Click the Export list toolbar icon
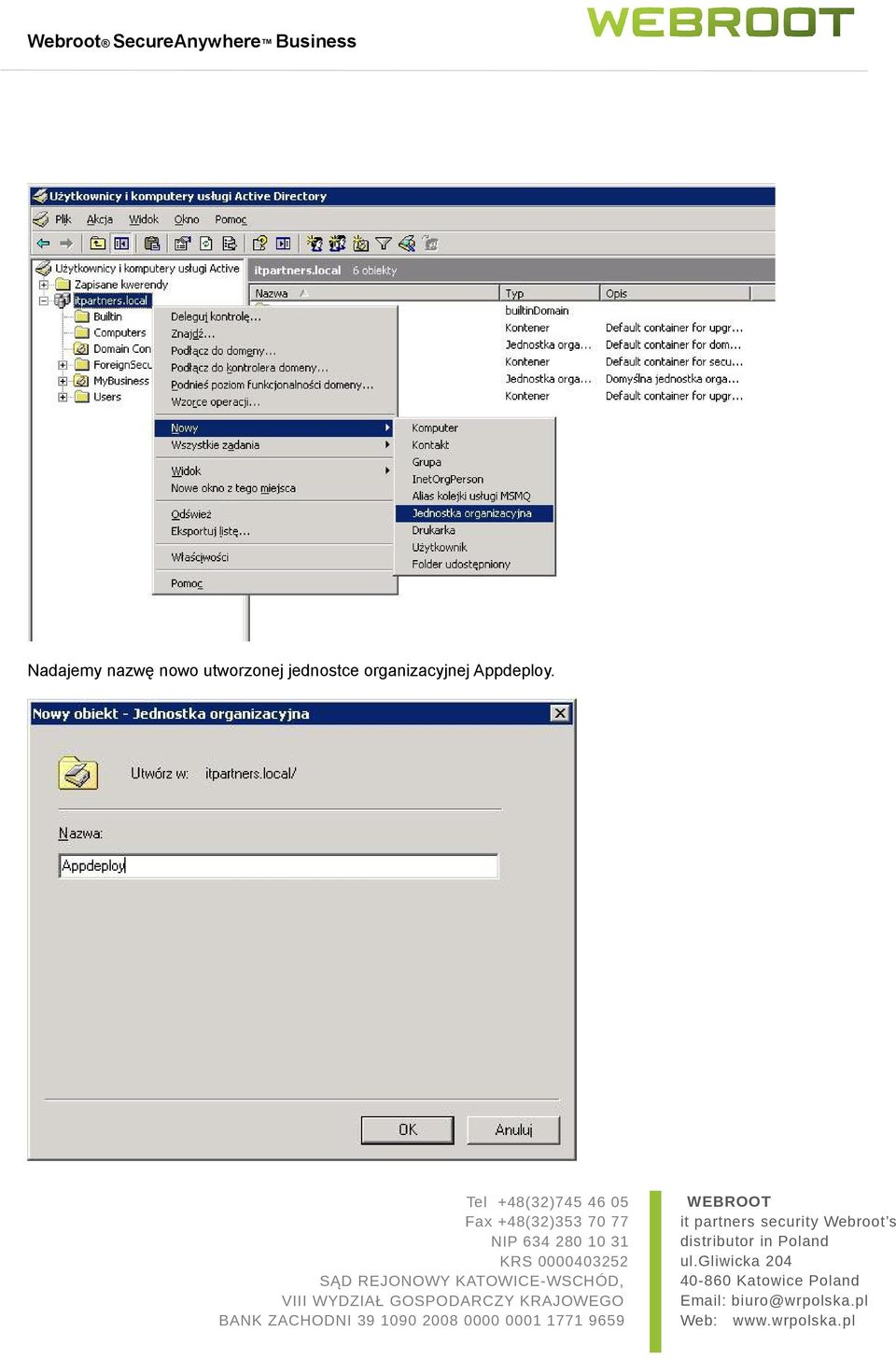 point(230,244)
